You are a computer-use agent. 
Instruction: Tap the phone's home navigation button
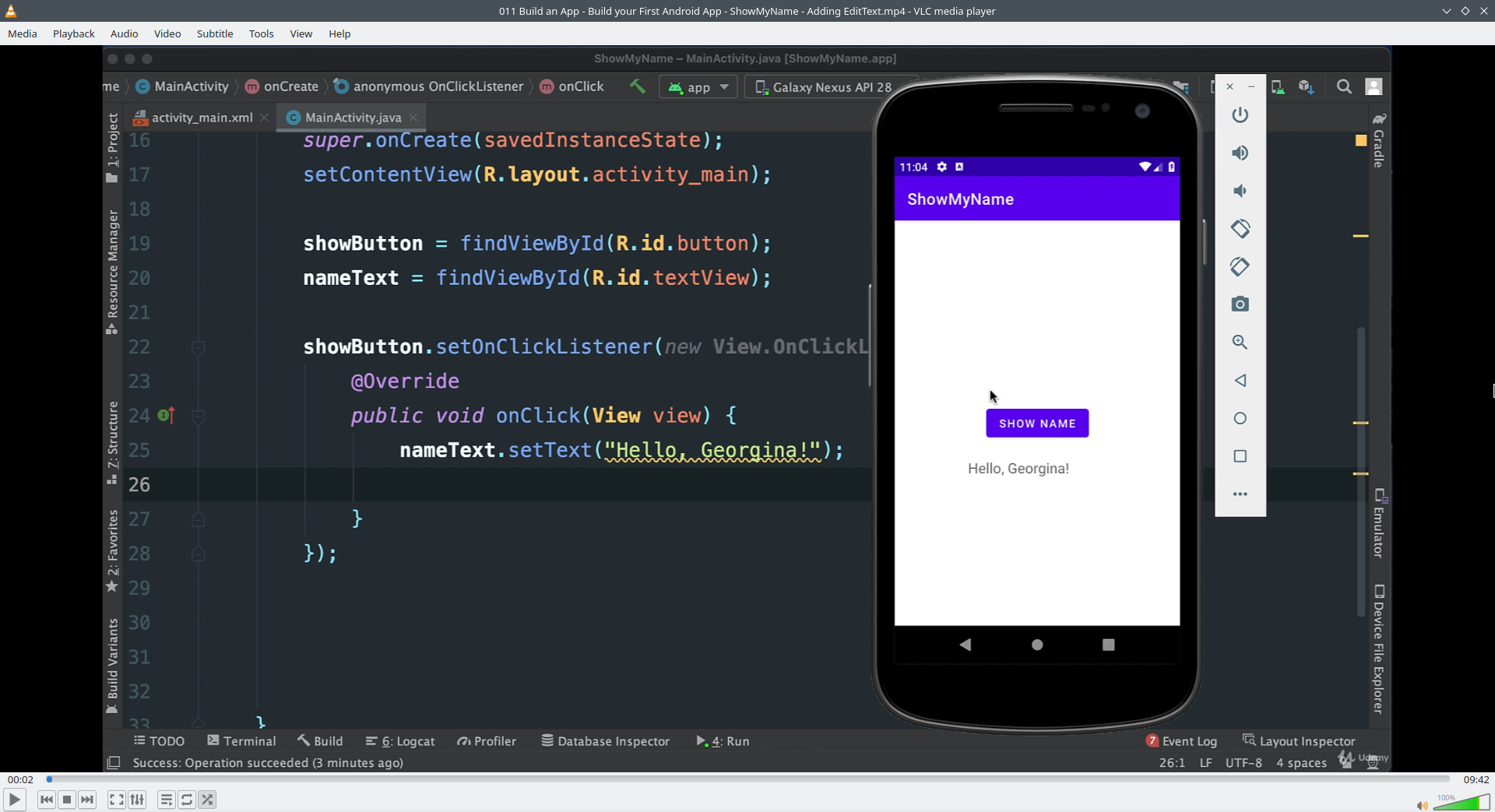tap(1037, 645)
